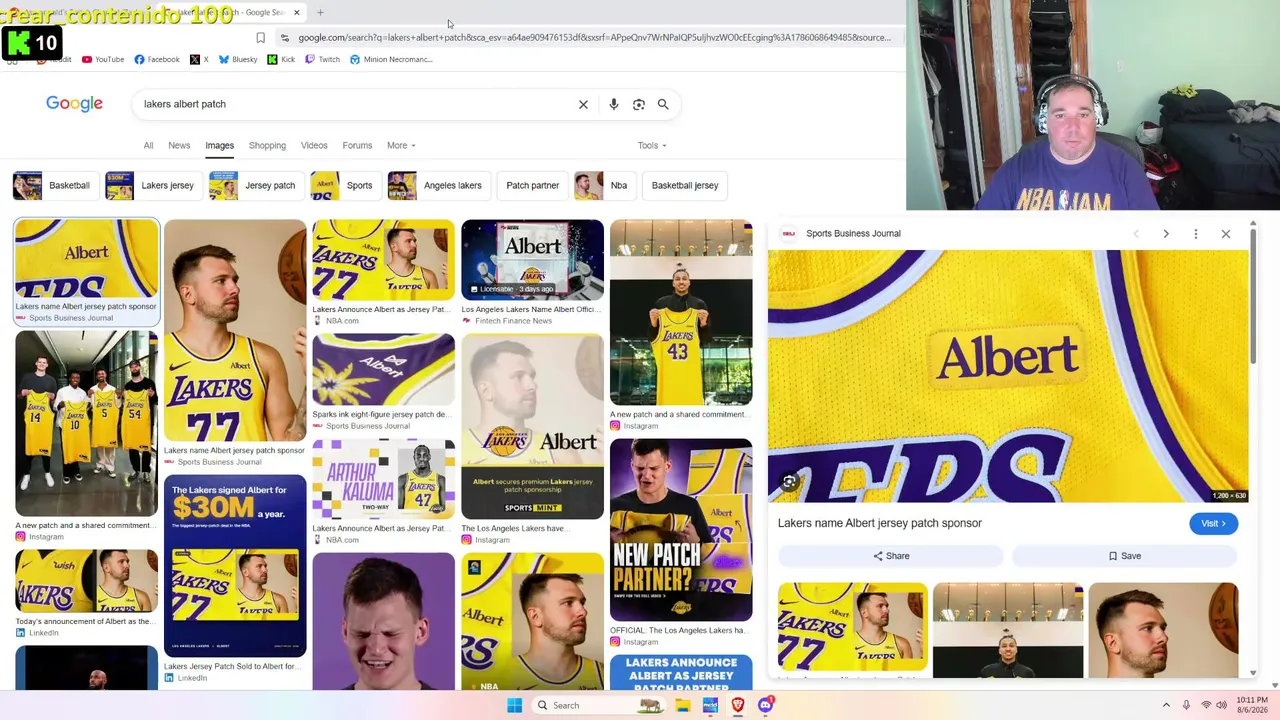Show next image in the preview panel
1280x720 pixels.
(x=1166, y=234)
